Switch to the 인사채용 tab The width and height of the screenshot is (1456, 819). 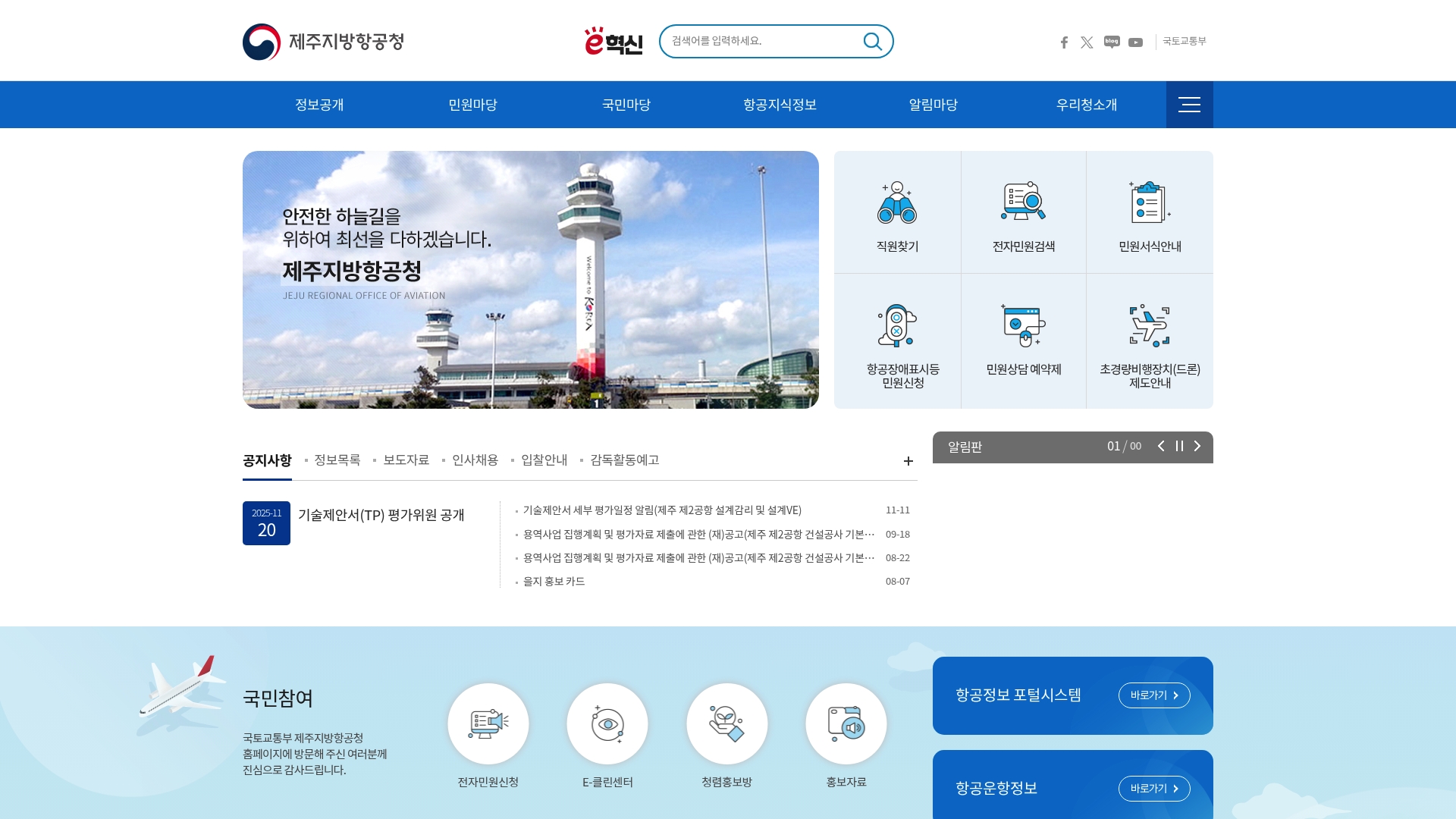(x=475, y=460)
